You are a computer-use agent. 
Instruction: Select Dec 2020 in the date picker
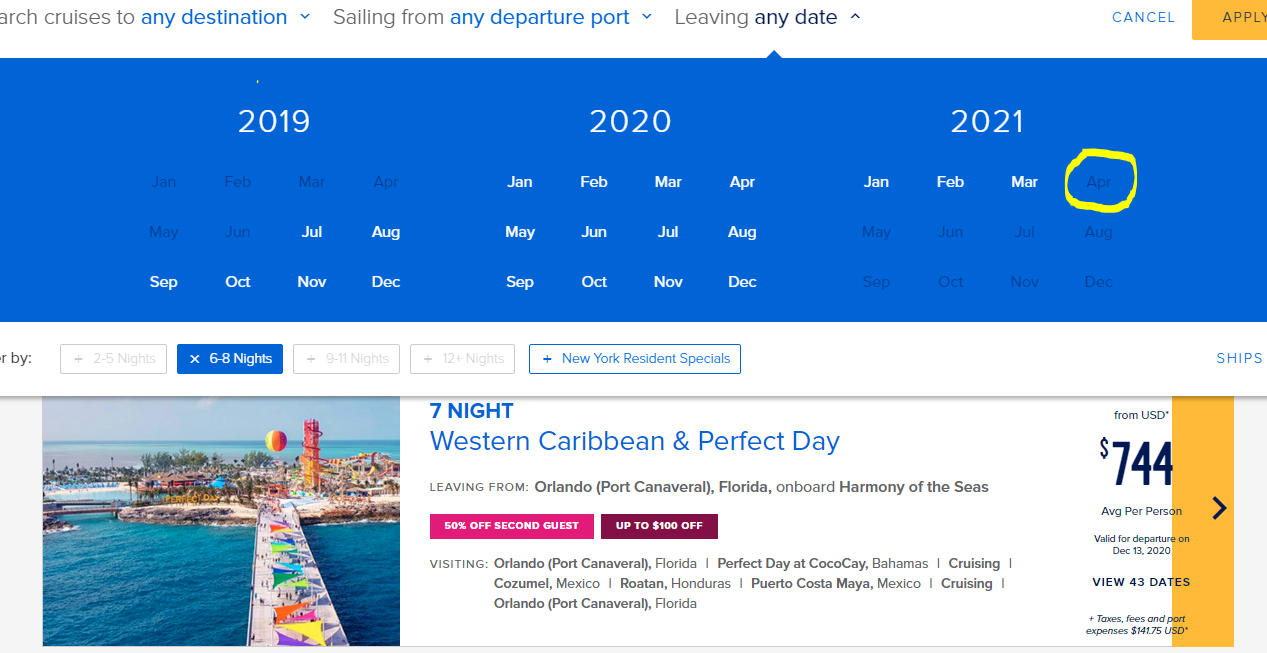742,282
